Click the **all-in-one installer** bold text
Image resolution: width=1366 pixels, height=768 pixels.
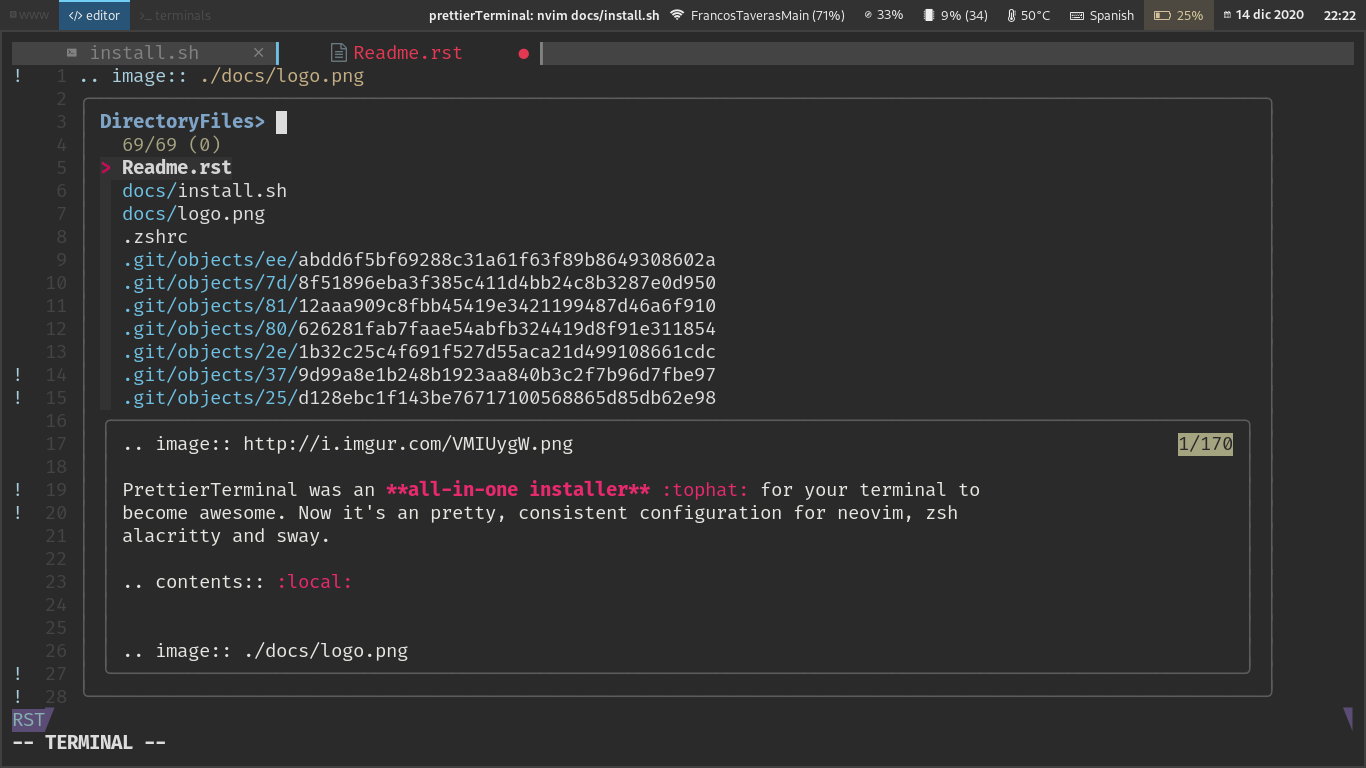519,490
